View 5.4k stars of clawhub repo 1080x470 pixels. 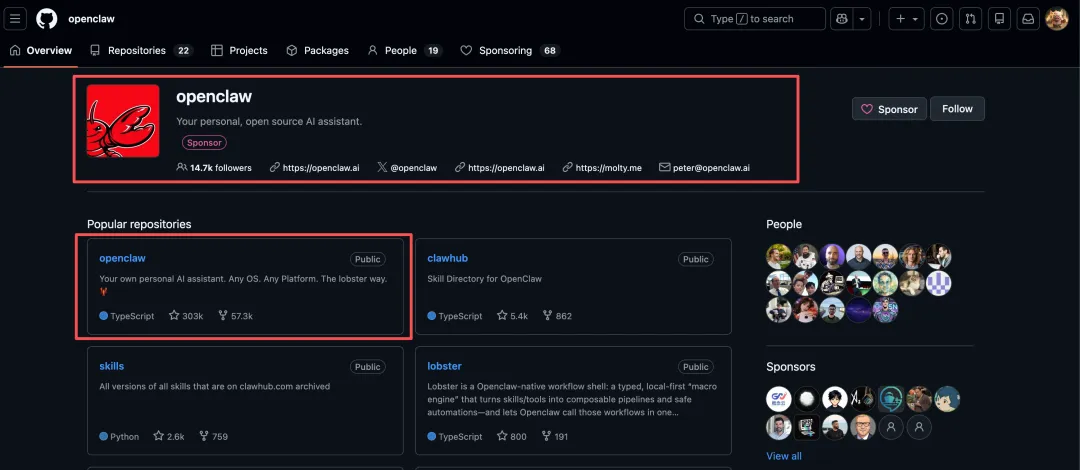[x=512, y=316]
